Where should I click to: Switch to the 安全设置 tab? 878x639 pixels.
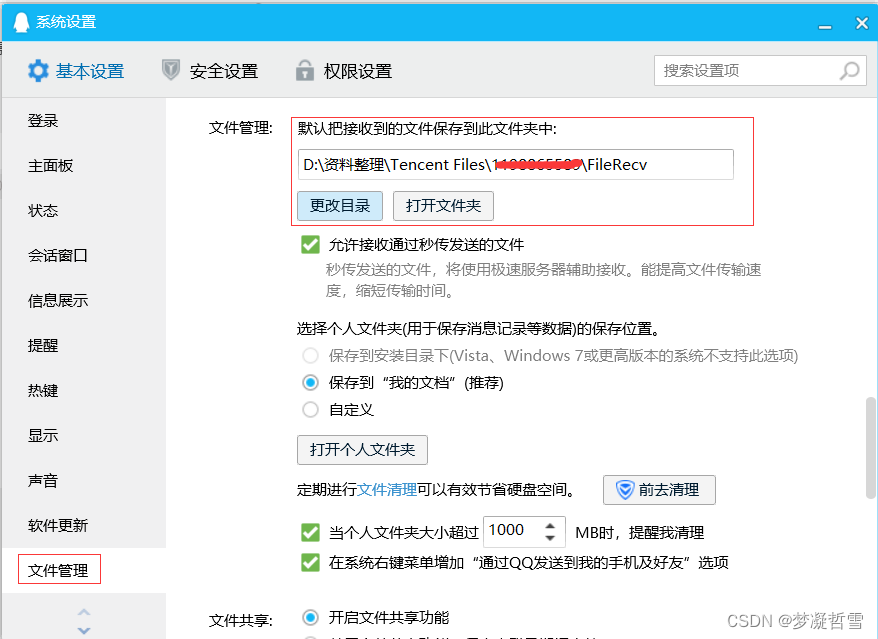tap(210, 71)
